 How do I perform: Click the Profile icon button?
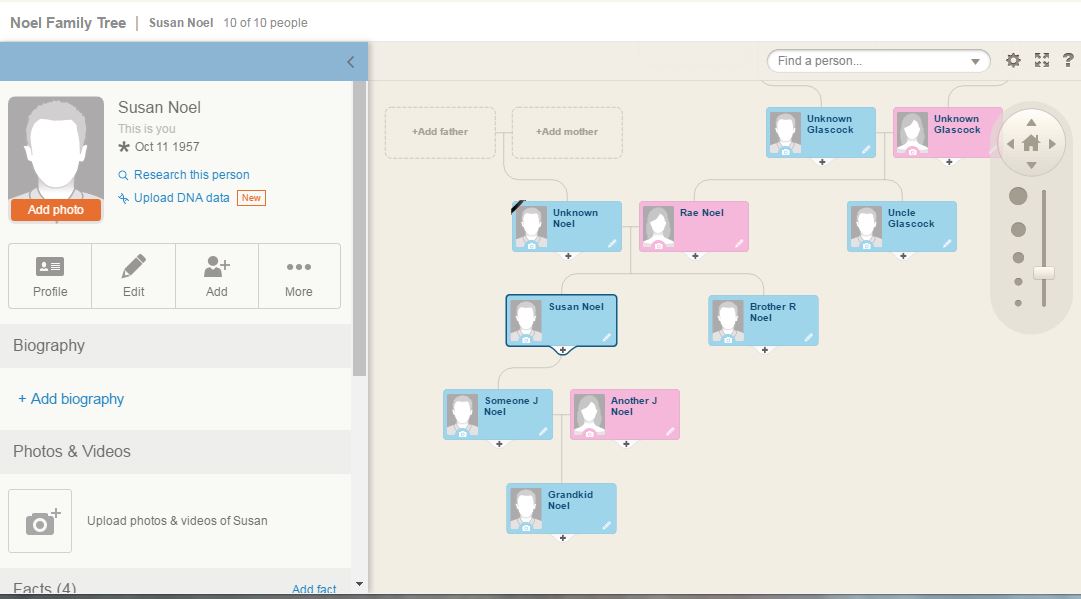pos(50,276)
